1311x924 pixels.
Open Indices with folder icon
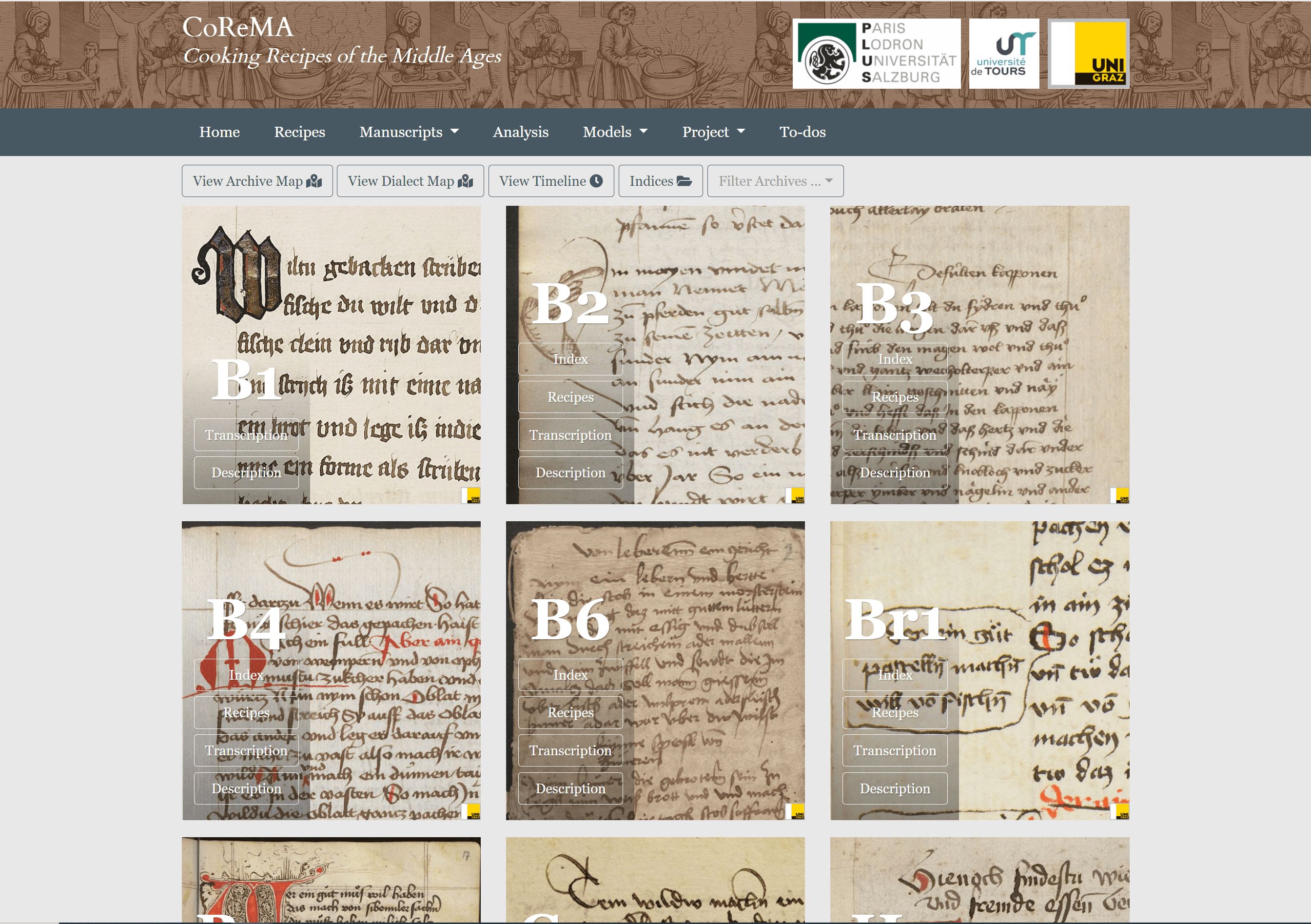point(660,181)
